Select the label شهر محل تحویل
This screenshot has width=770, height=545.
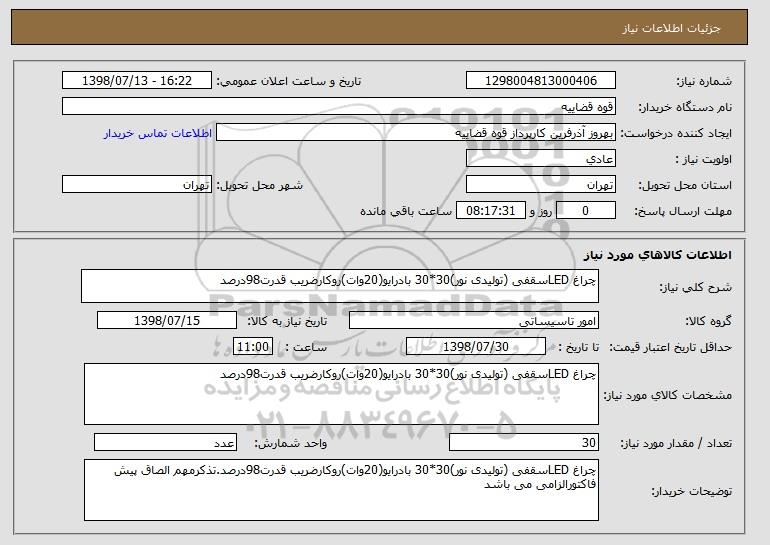[x=260, y=186]
